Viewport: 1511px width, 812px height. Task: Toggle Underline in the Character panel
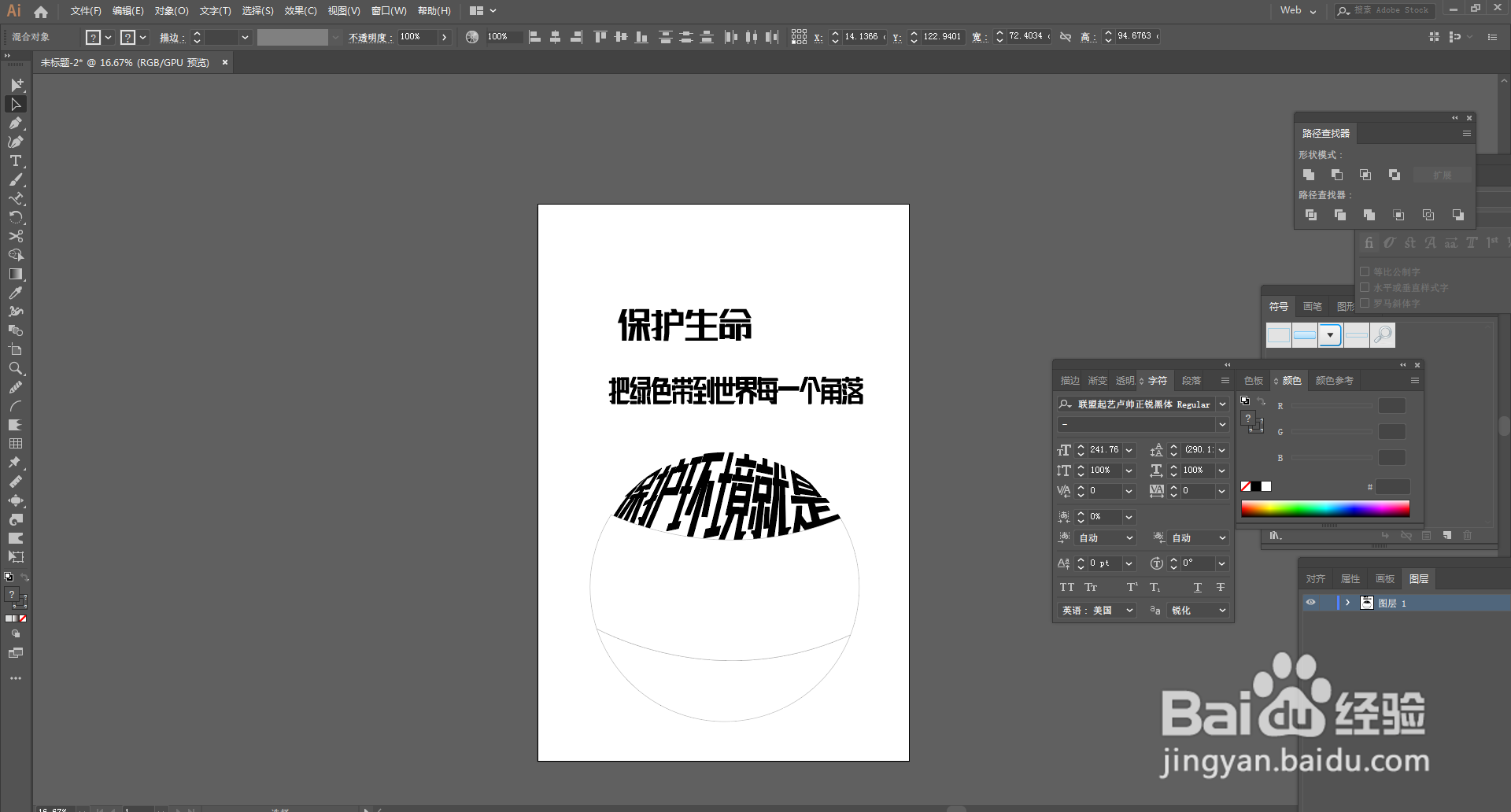click(x=1197, y=587)
